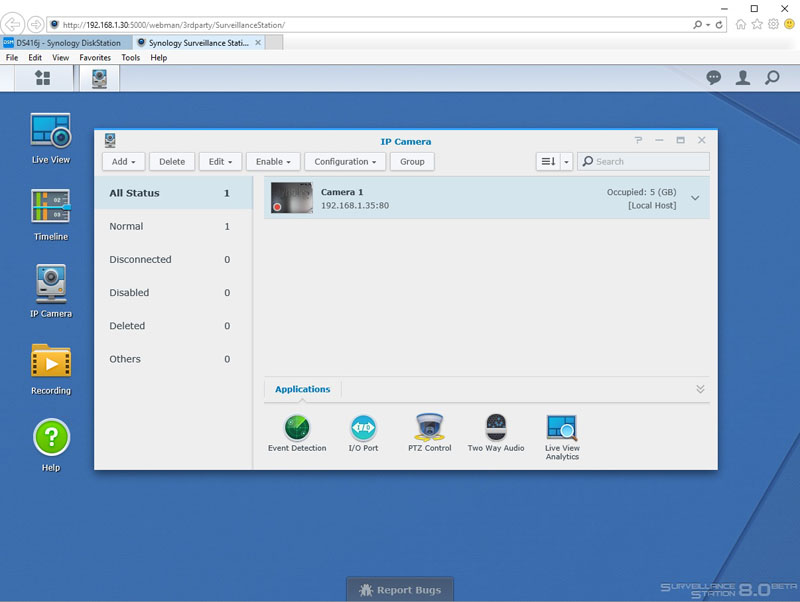Open the notifications chat bubble icon
Image resolution: width=800 pixels, height=602 pixels.
click(713, 78)
